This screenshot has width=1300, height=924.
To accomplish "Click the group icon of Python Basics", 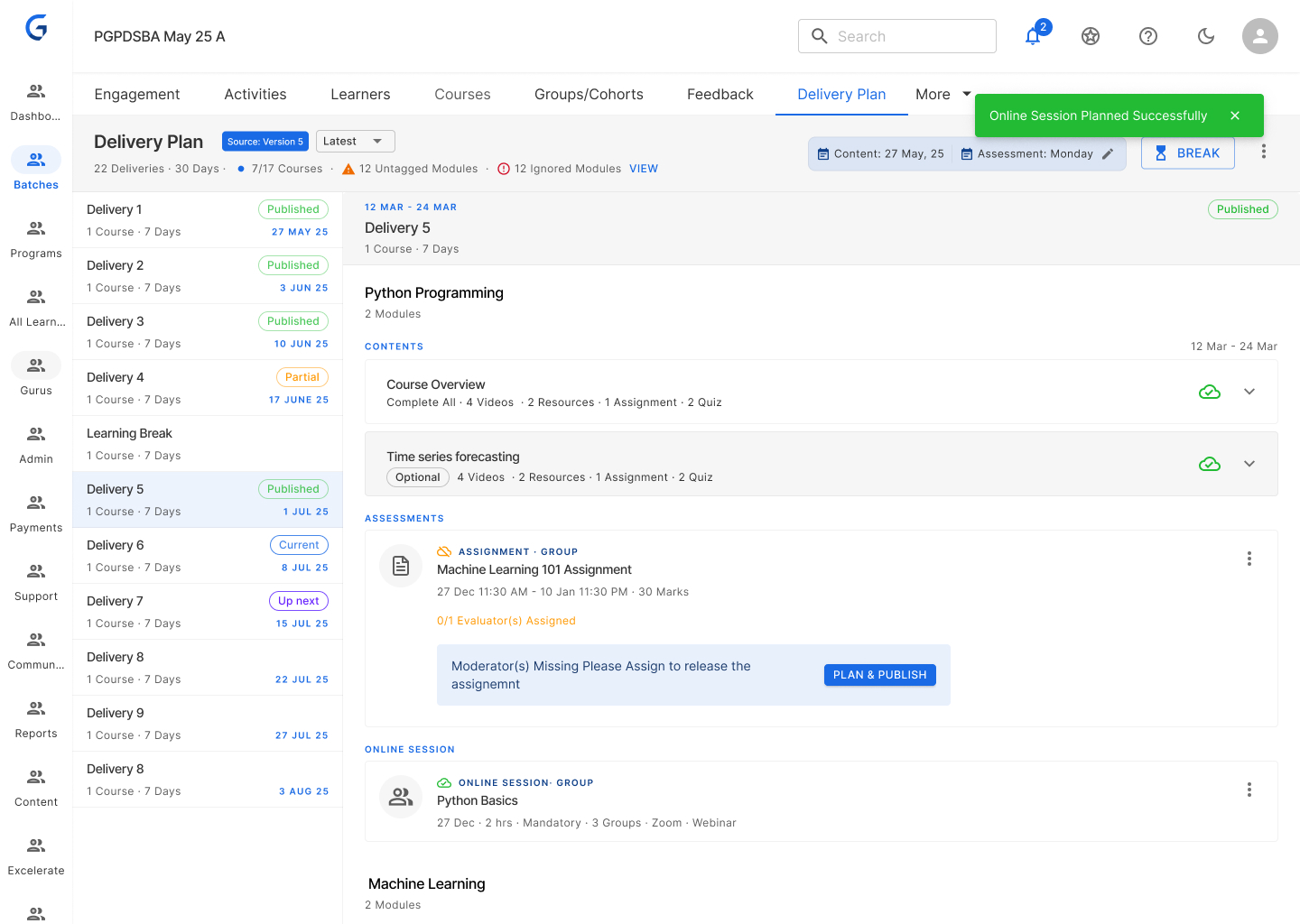I will (401, 797).
